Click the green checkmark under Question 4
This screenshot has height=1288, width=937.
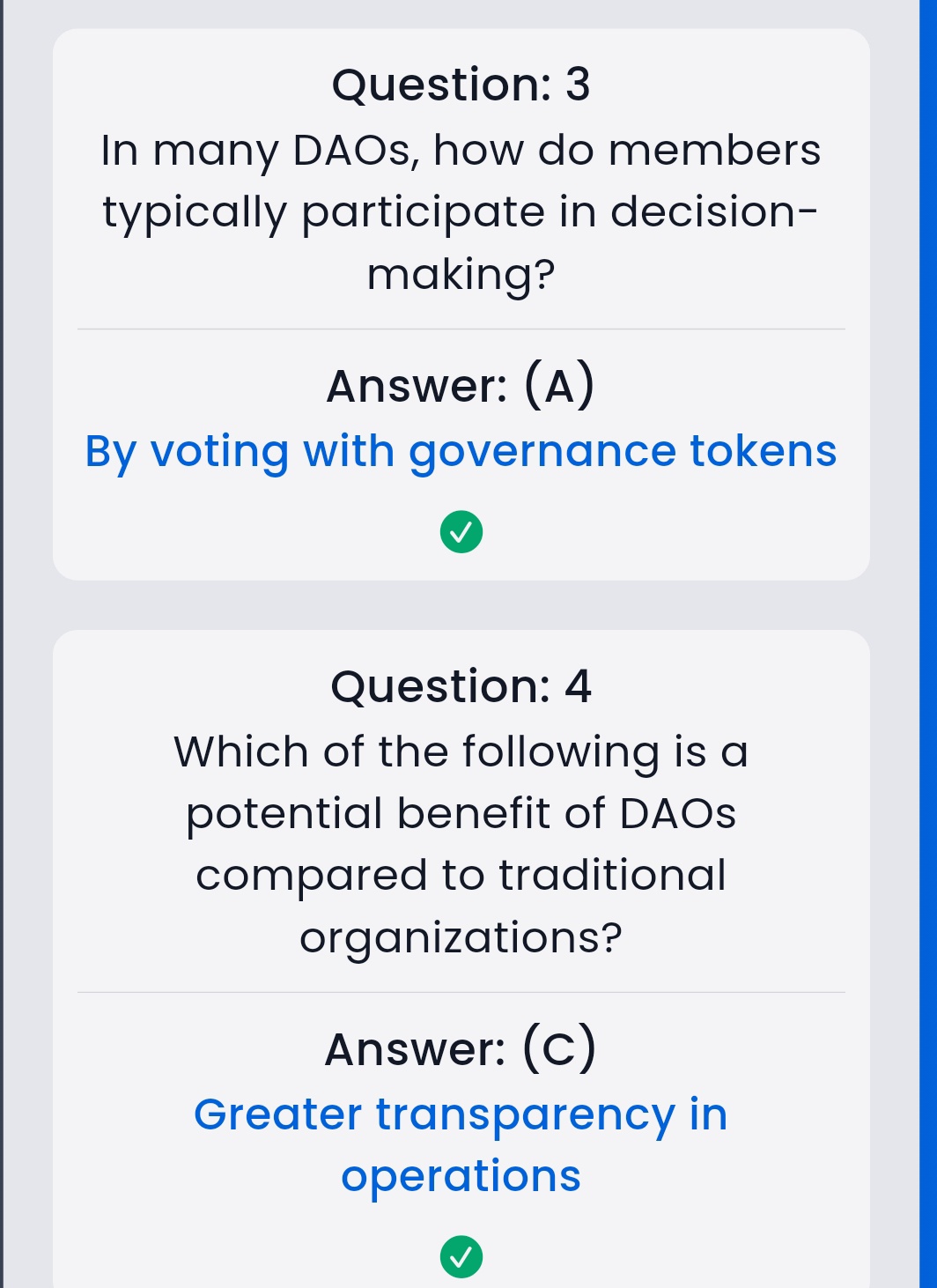[x=461, y=1256]
